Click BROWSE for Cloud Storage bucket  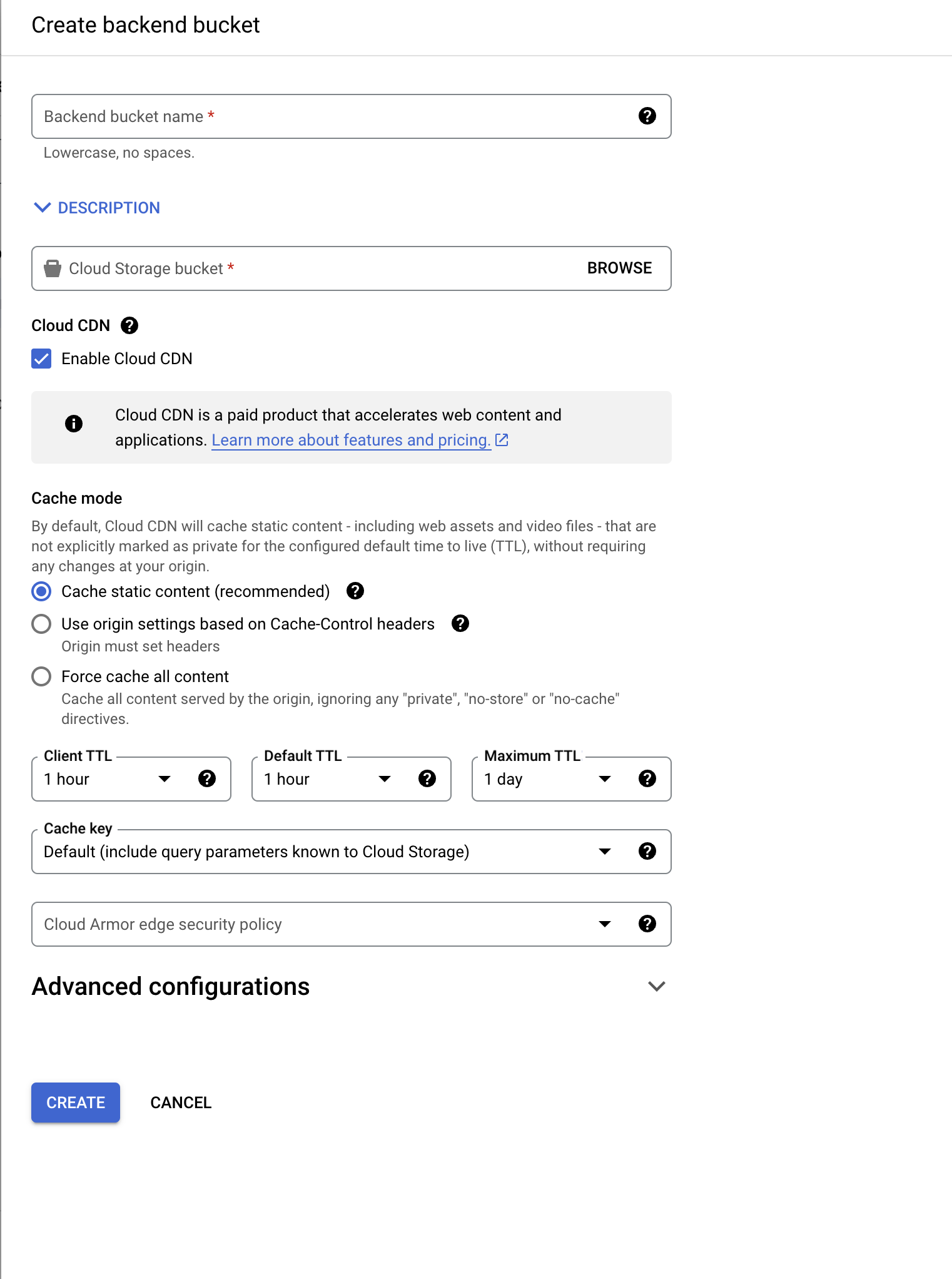[x=619, y=268]
